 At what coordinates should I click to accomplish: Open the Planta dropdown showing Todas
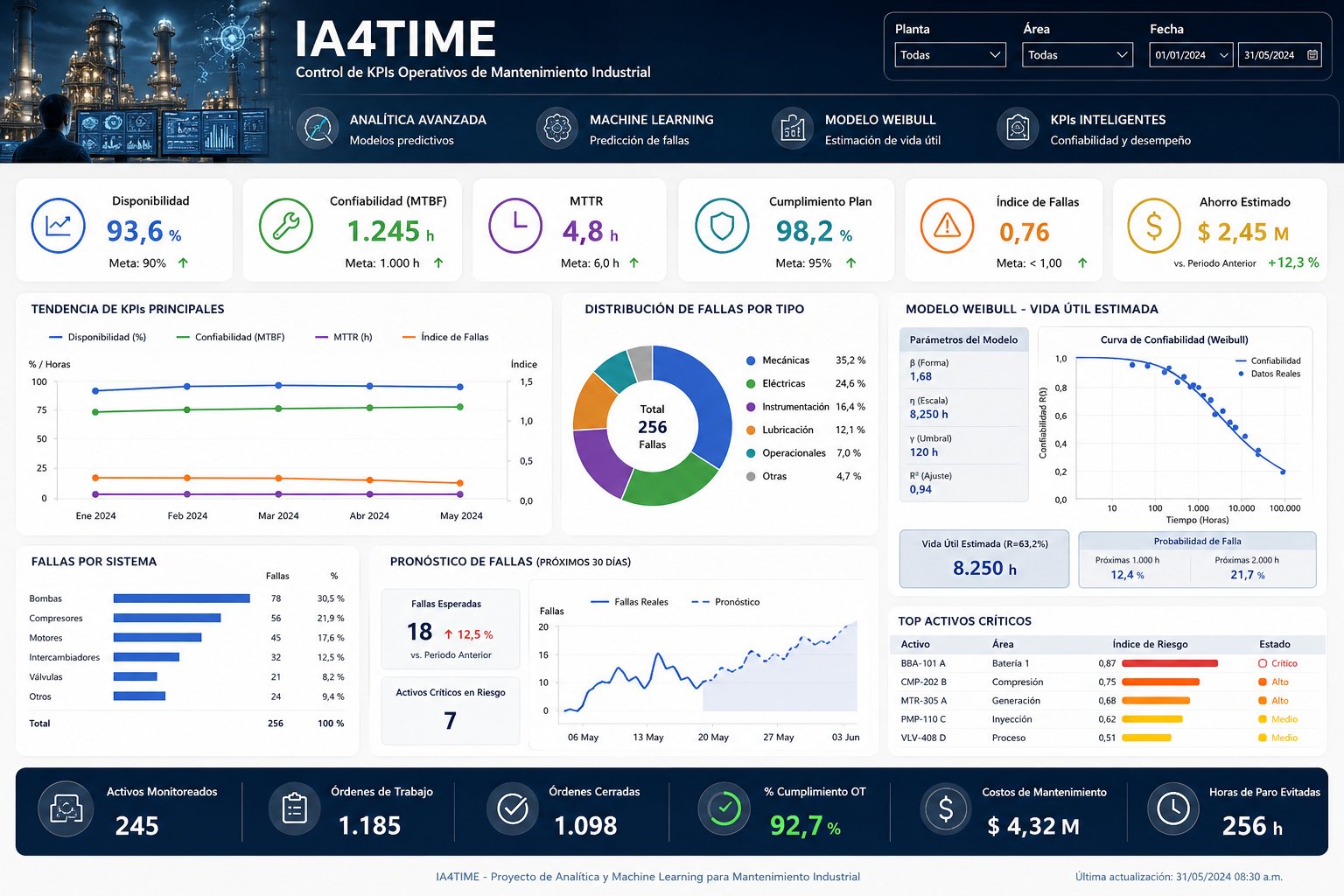(x=950, y=54)
